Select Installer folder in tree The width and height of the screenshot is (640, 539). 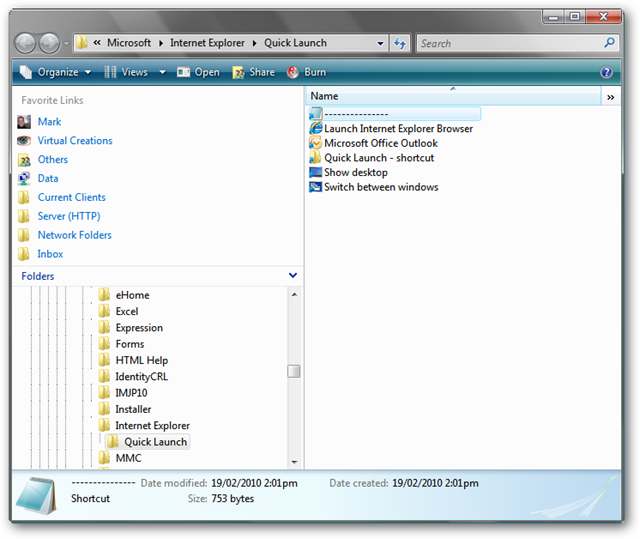pyautogui.click(x=133, y=409)
